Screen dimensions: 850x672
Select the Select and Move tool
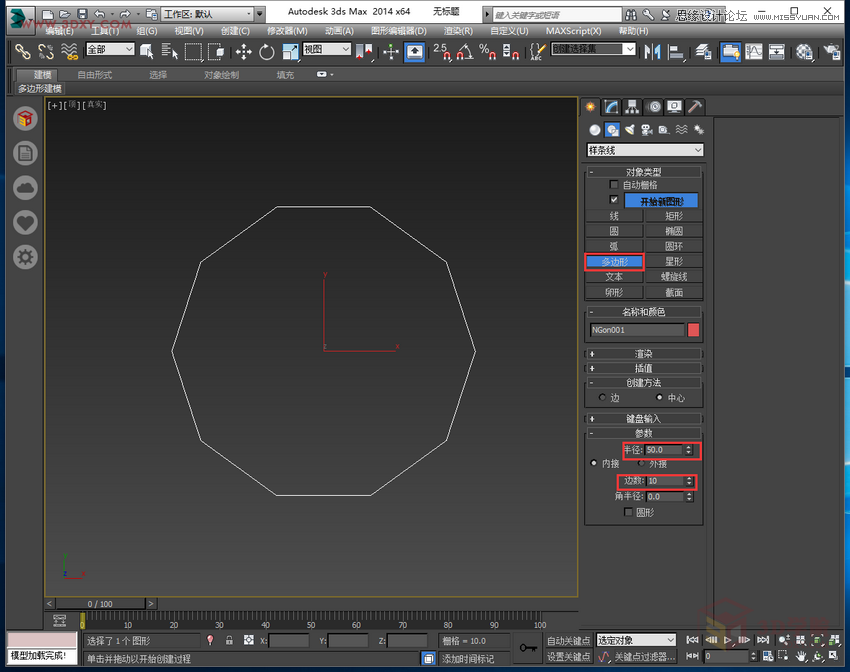245,50
